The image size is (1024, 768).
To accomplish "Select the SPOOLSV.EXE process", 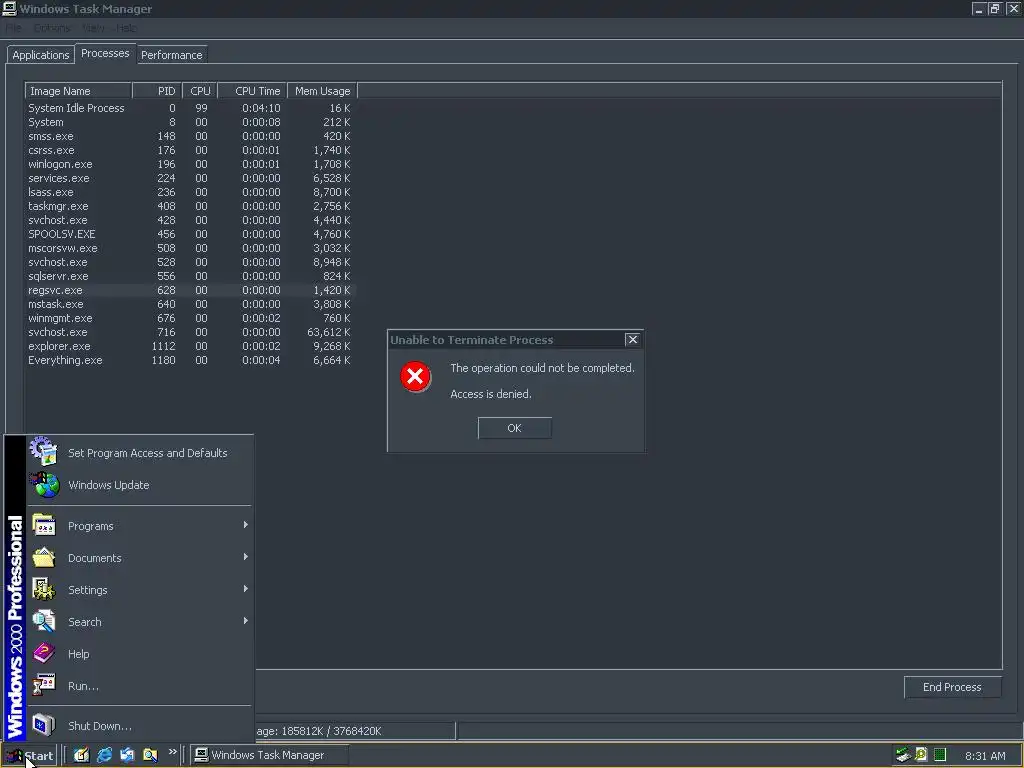I will point(189,234).
